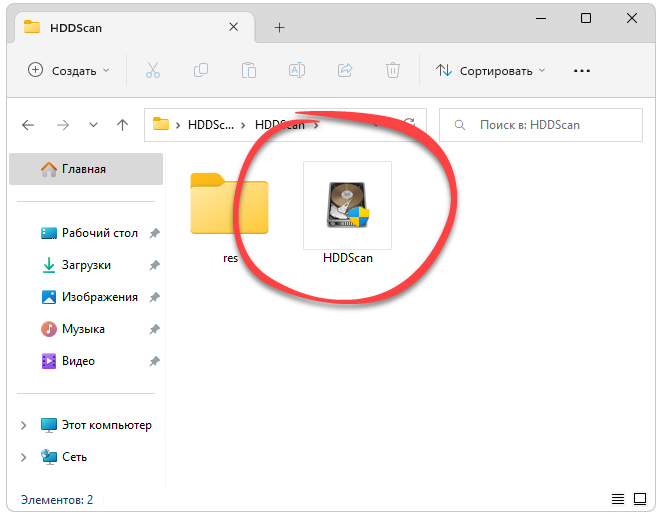Click the folder icon in address bar
The width and height of the screenshot is (660, 515).
(160, 124)
